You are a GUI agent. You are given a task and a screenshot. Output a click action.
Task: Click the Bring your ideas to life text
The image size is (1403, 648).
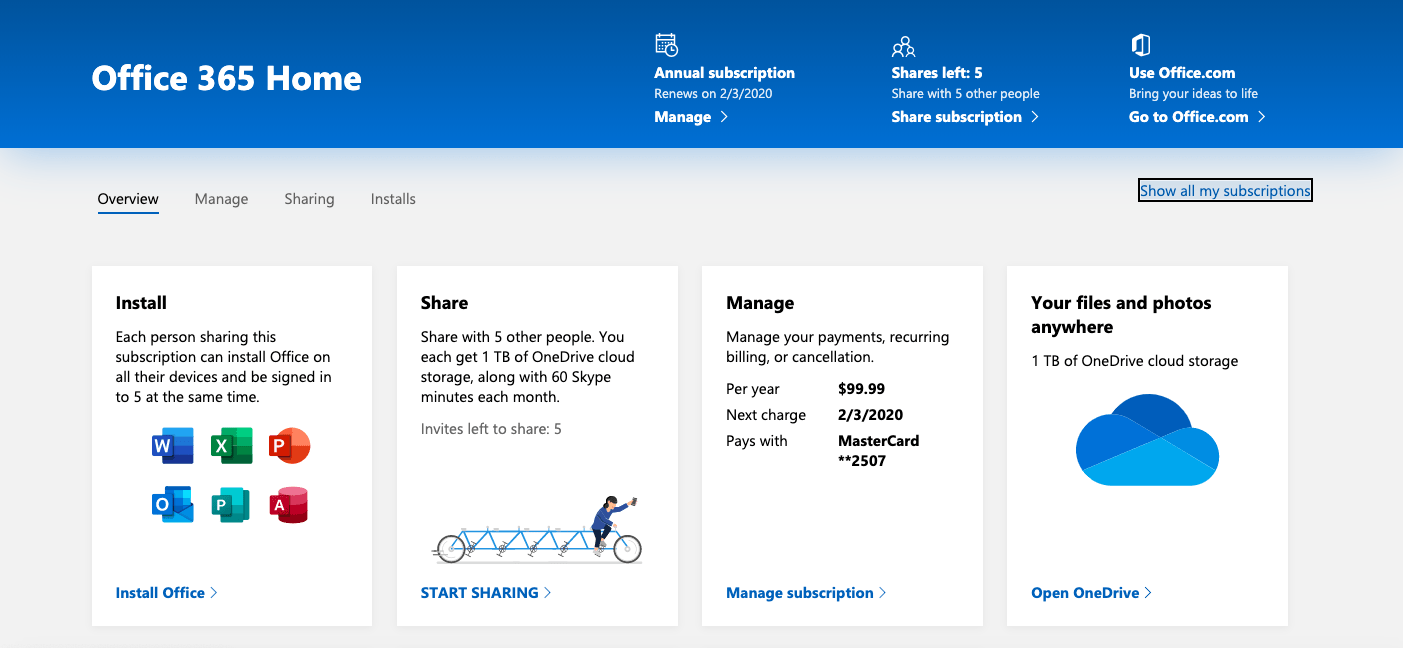tap(1193, 94)
